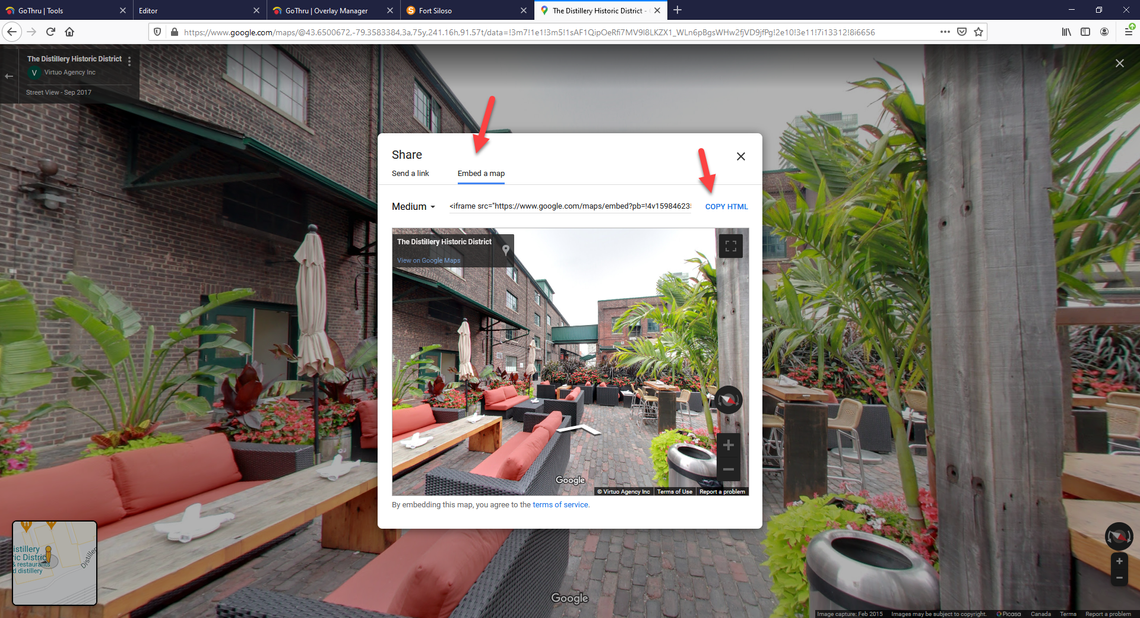This screenshot has width=1140, height=618.
Task: Open the View on Google Maps link
Action: 429,260
